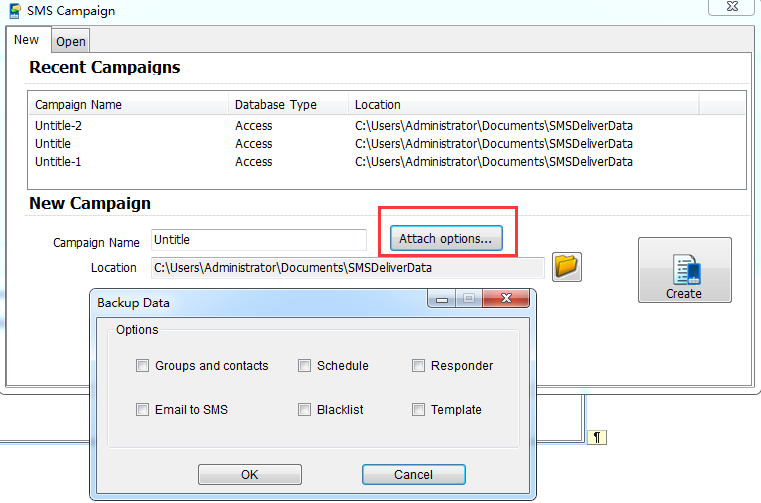The height and width of the screenshot is (503, 761).
Task: Click the paragraph mark icon behind dialog
Action: (x=596, y=437)
